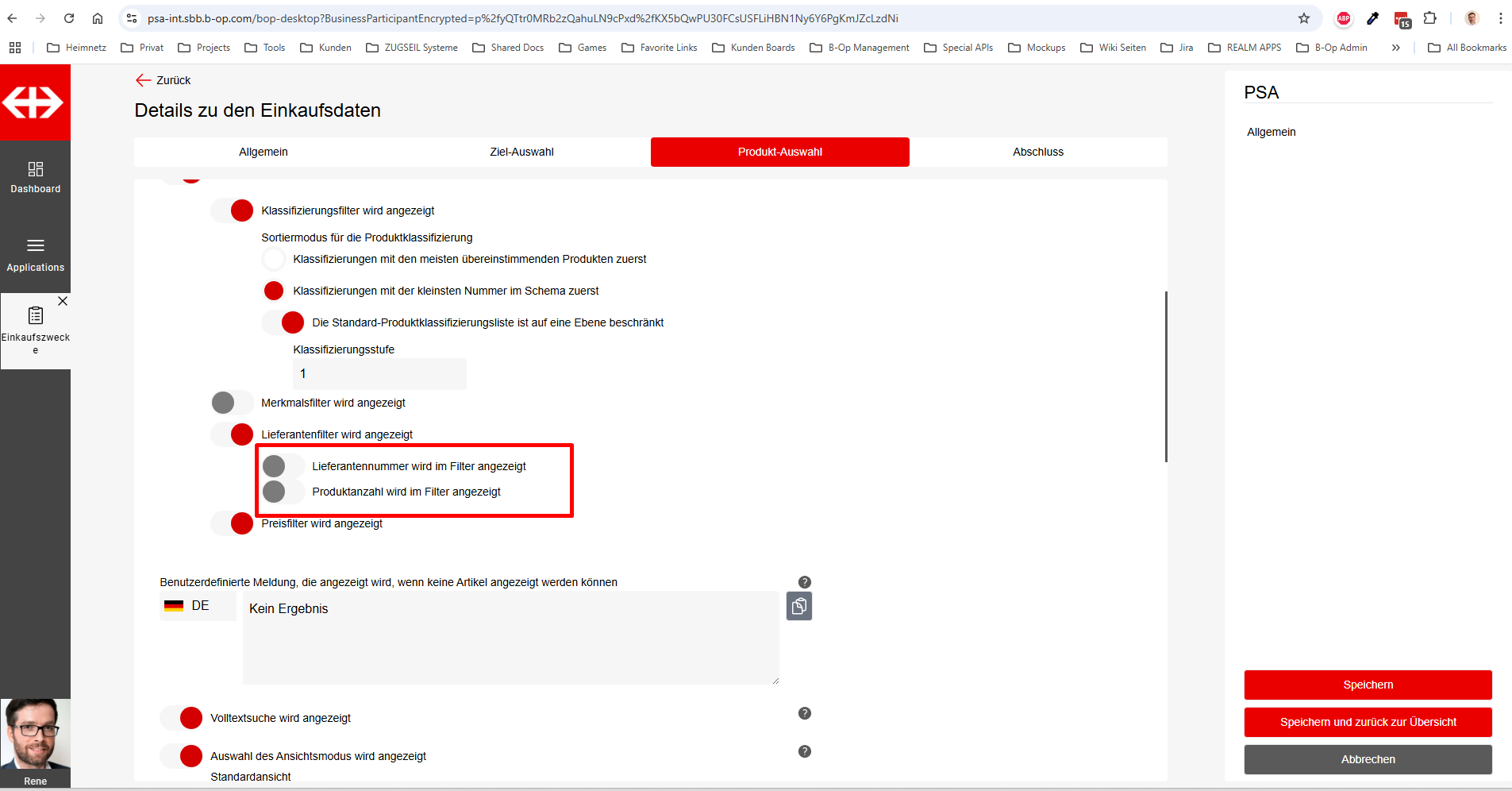Click the copy icon next to message textarea
This screenshot has height=791, width=1512.
tap(798, 607)
